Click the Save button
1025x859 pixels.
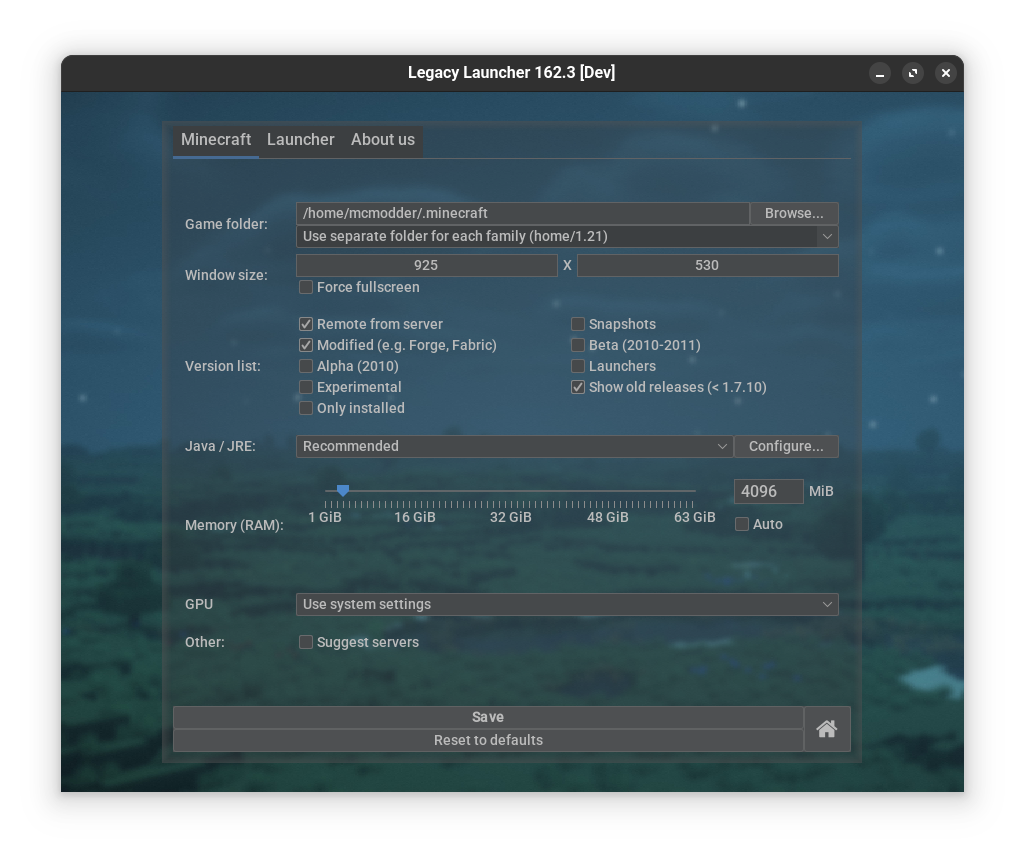[x=488, y=717]
